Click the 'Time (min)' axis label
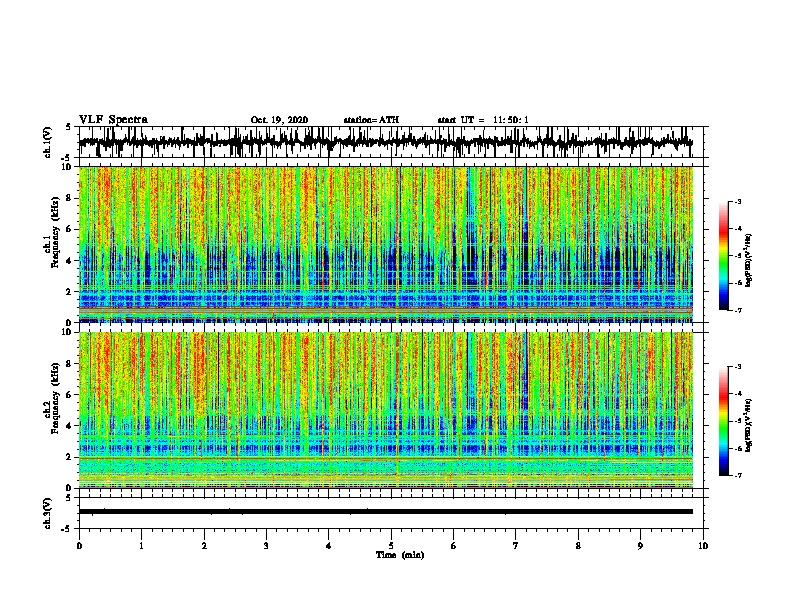Viewport: 792px width, 612px height. [x=400, y=555]
